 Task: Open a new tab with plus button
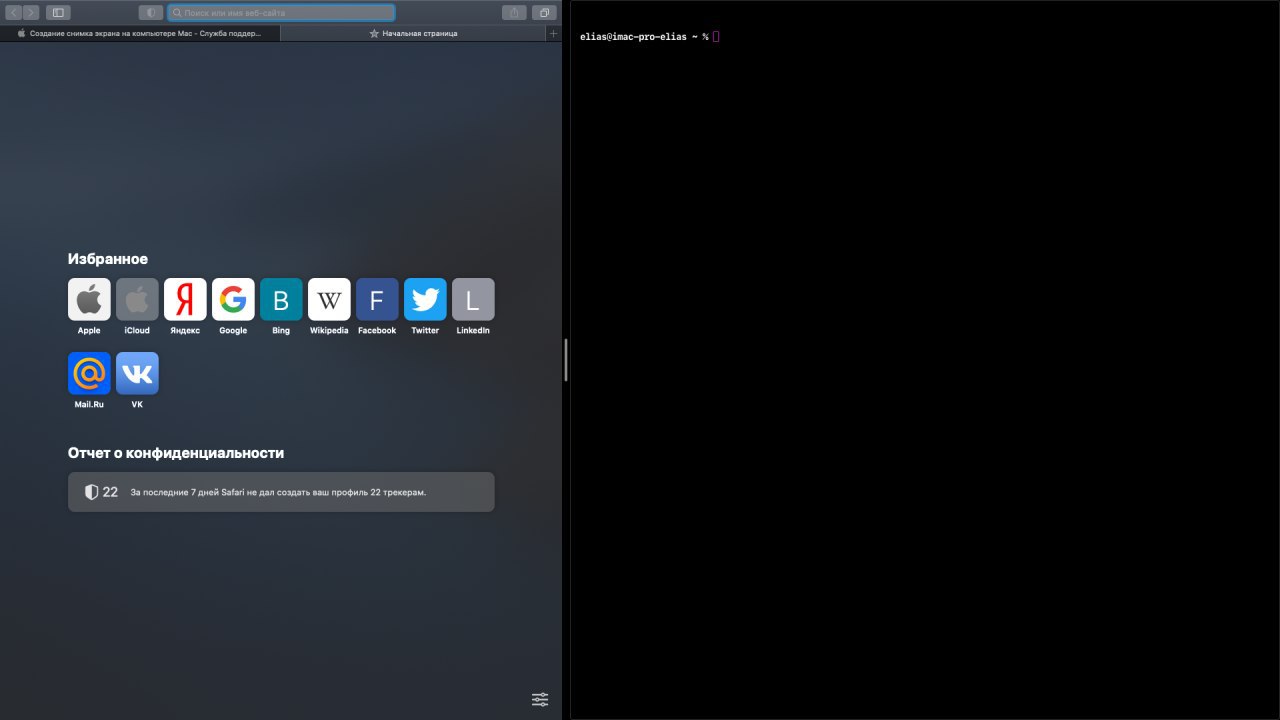[553, 33]
